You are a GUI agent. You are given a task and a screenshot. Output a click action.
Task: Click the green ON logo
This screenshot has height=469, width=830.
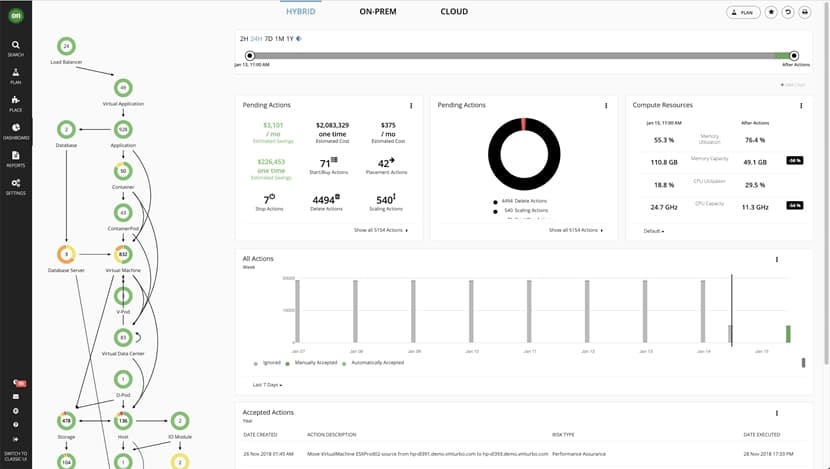[x=16, y=16]
